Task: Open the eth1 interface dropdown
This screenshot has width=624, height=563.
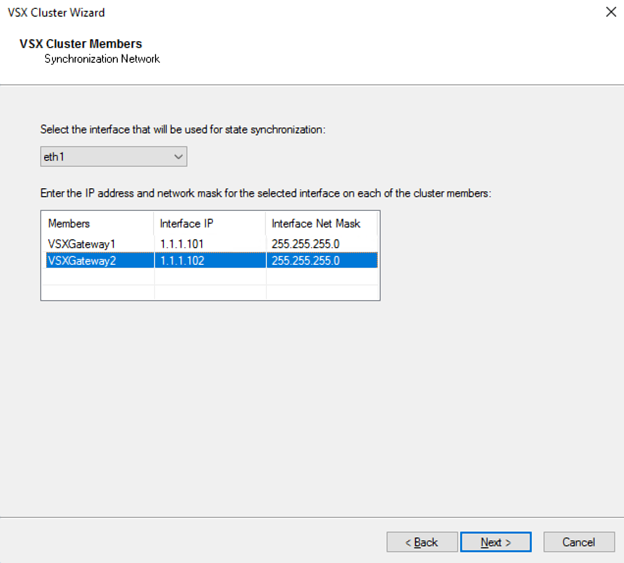Action: coord(113,157)
